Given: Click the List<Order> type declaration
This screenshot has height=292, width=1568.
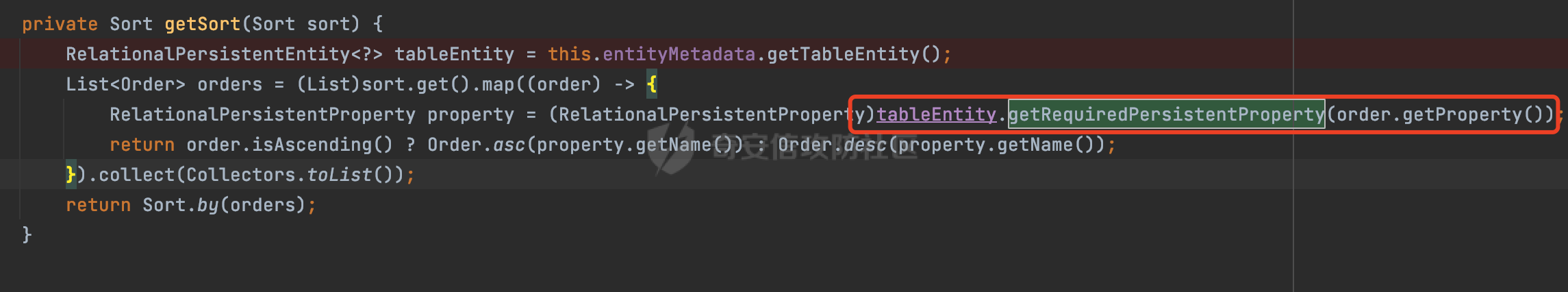Looking at the screenshot, I should tap(125, 84).
